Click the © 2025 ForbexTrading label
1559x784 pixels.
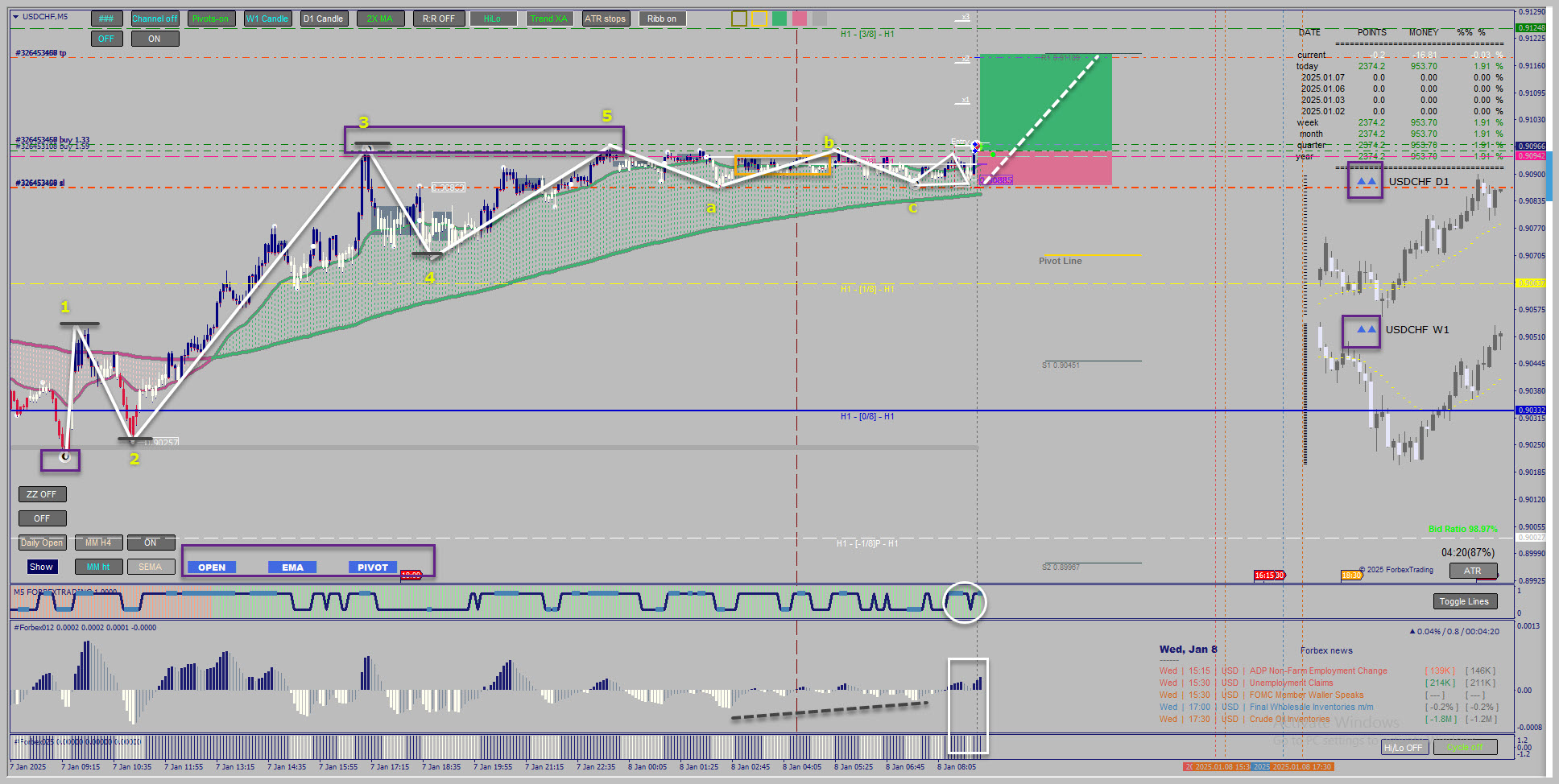click(1396, 570)
